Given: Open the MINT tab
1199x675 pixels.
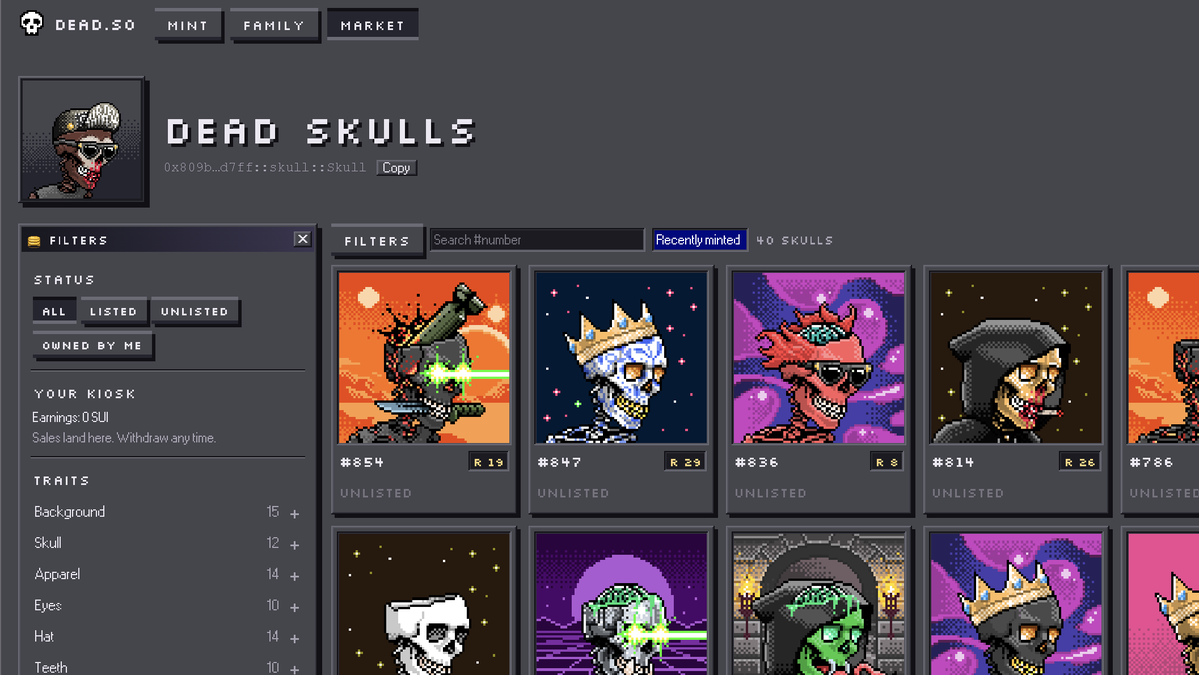Looking at the screenshot, I should click(x=188, y=25).
